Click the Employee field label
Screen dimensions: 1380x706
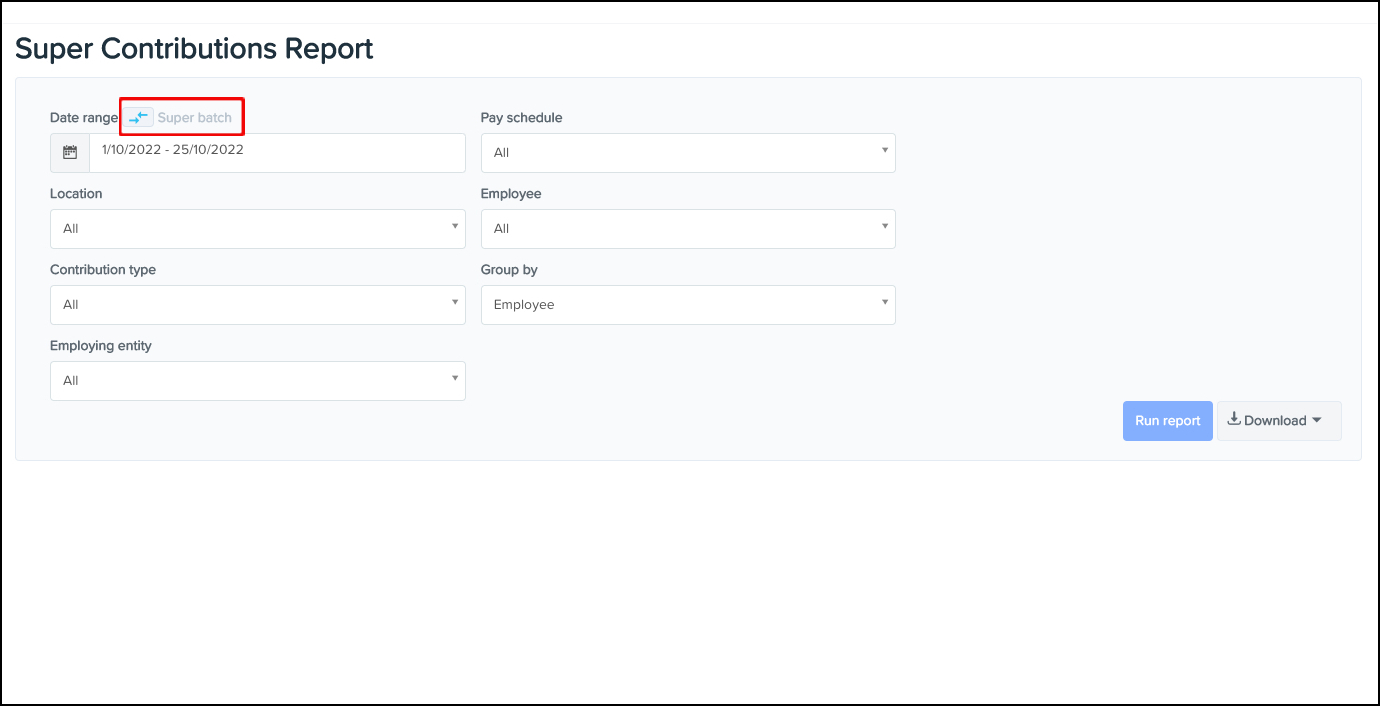(511, 194)
